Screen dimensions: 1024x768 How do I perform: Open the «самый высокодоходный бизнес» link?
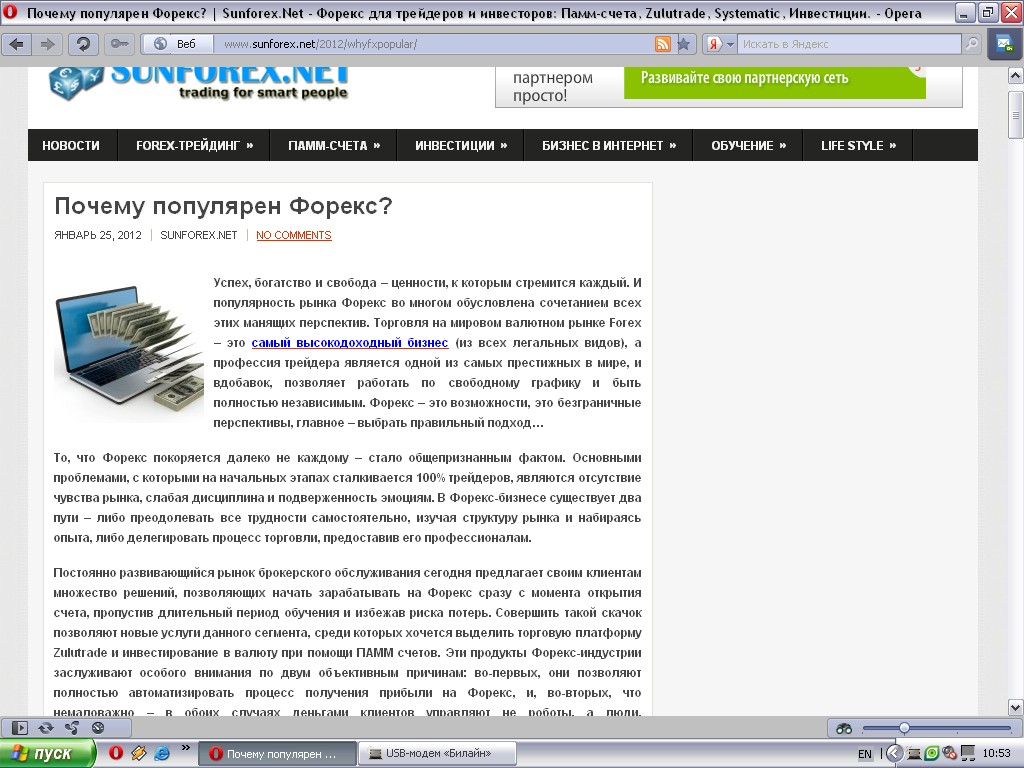coord(349,342)
